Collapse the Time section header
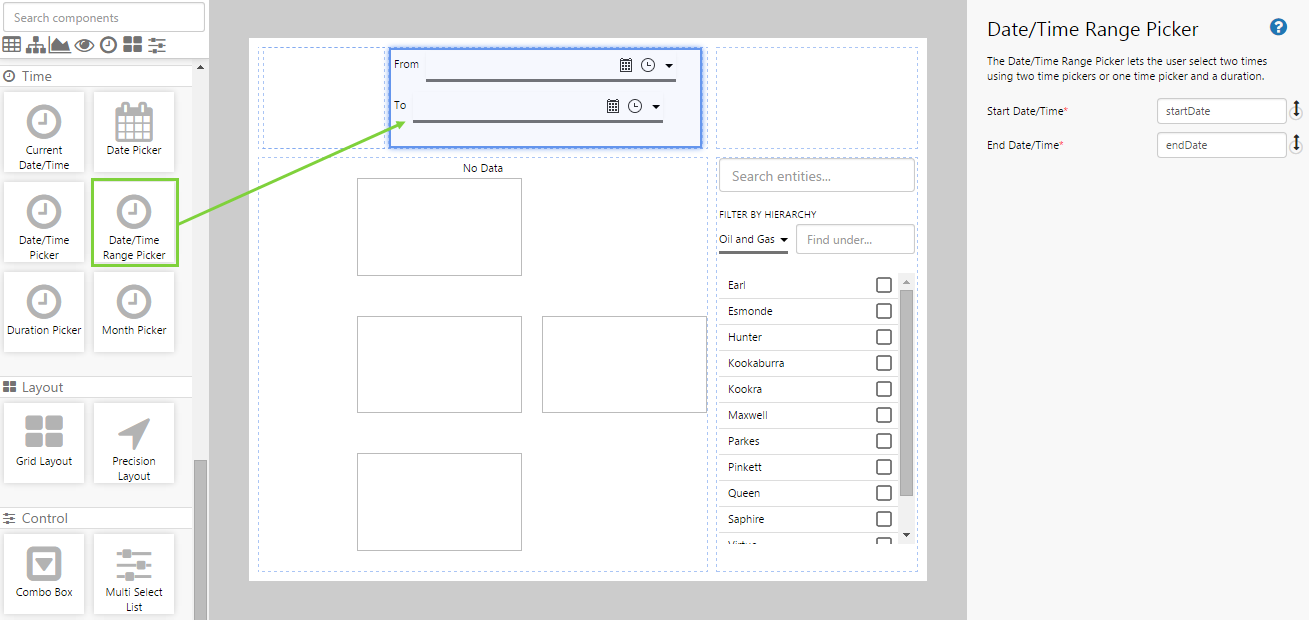Viewport: 1309px width, 620px height. point(96,76)
